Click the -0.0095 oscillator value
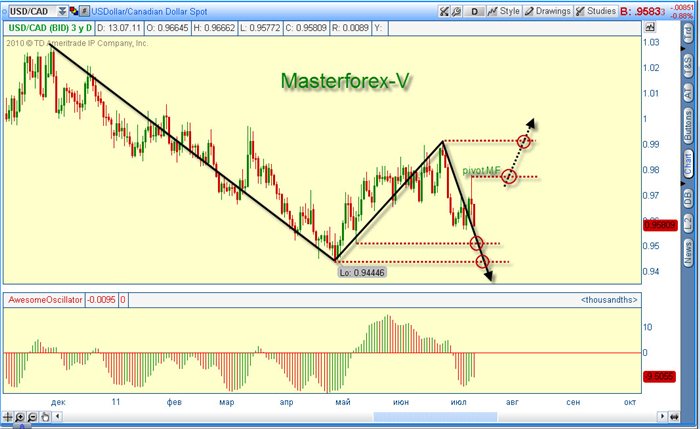 101,300
